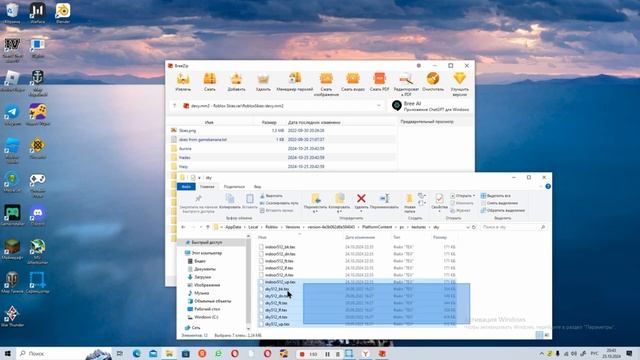This screenshot has width=640, height=360.
Task: Click Copy path in the ribbon
Action: coord(279,203)
